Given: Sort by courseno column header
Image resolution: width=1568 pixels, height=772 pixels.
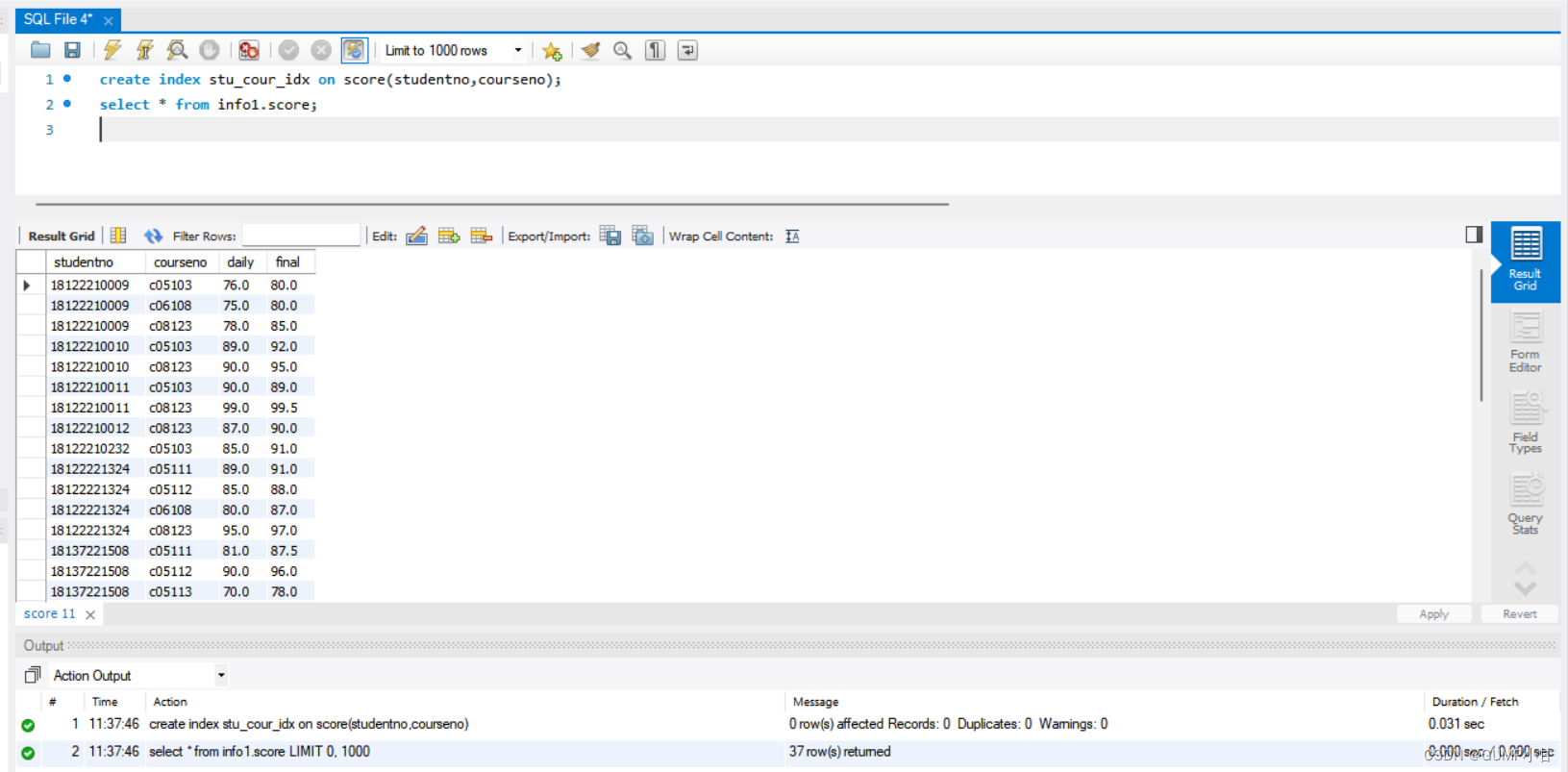Looking at the screenshot, I should (x=181, y=262).
